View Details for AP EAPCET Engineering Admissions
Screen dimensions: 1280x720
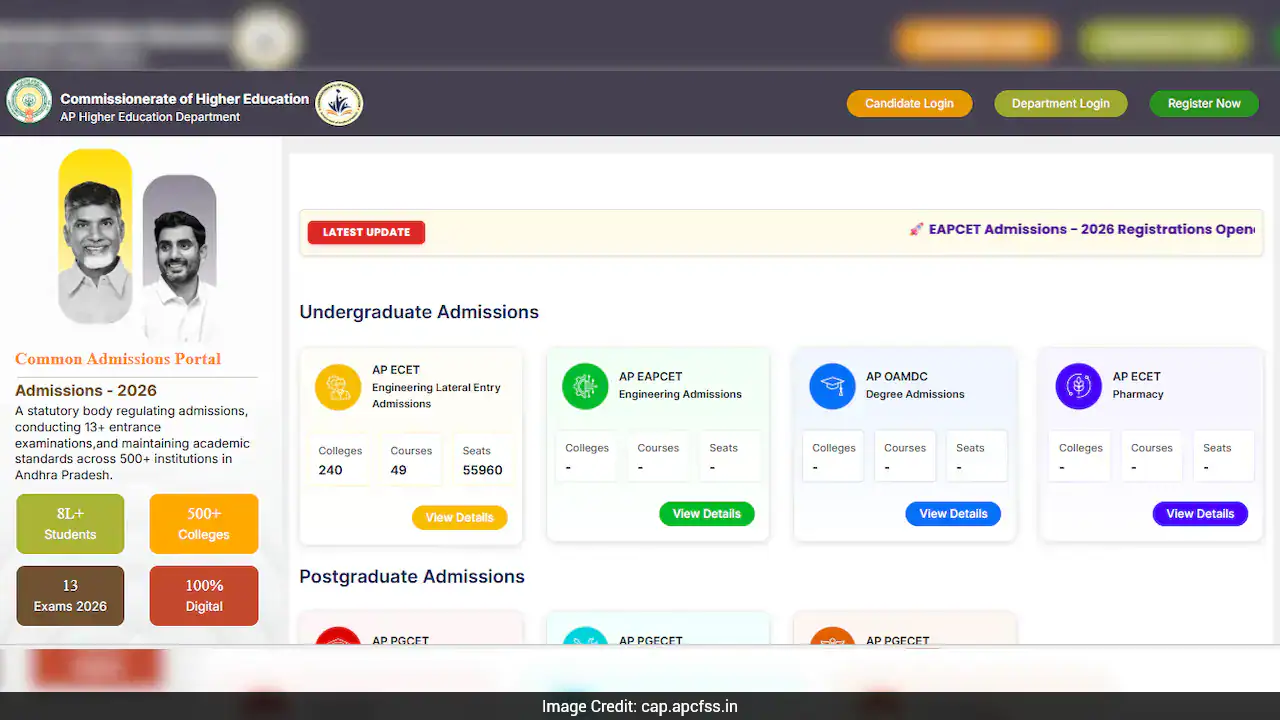pos(707,514)
